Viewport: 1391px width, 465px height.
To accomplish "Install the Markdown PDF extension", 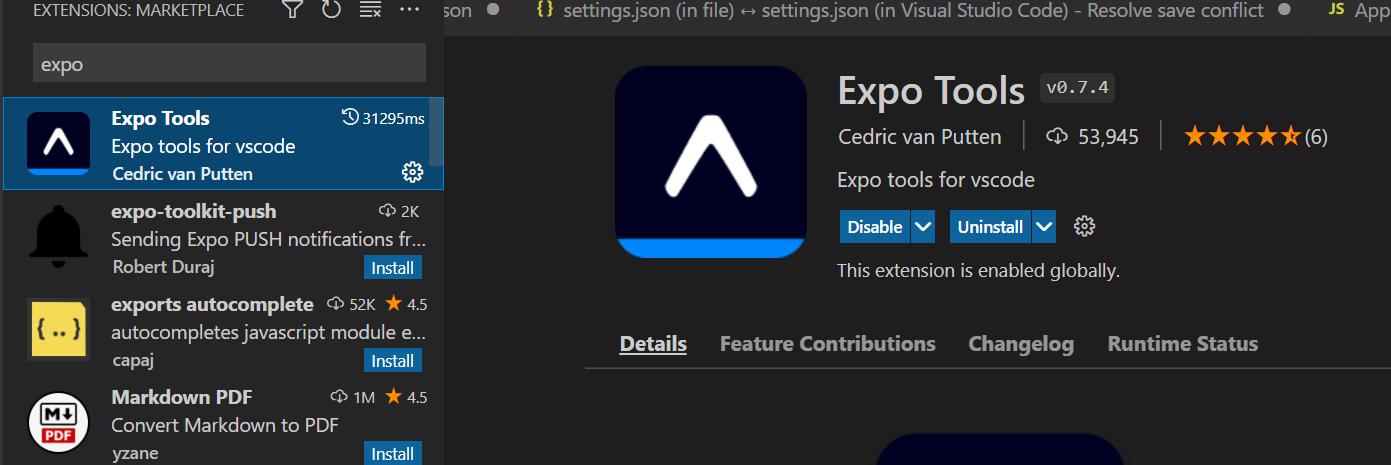I will pos(393,454).
